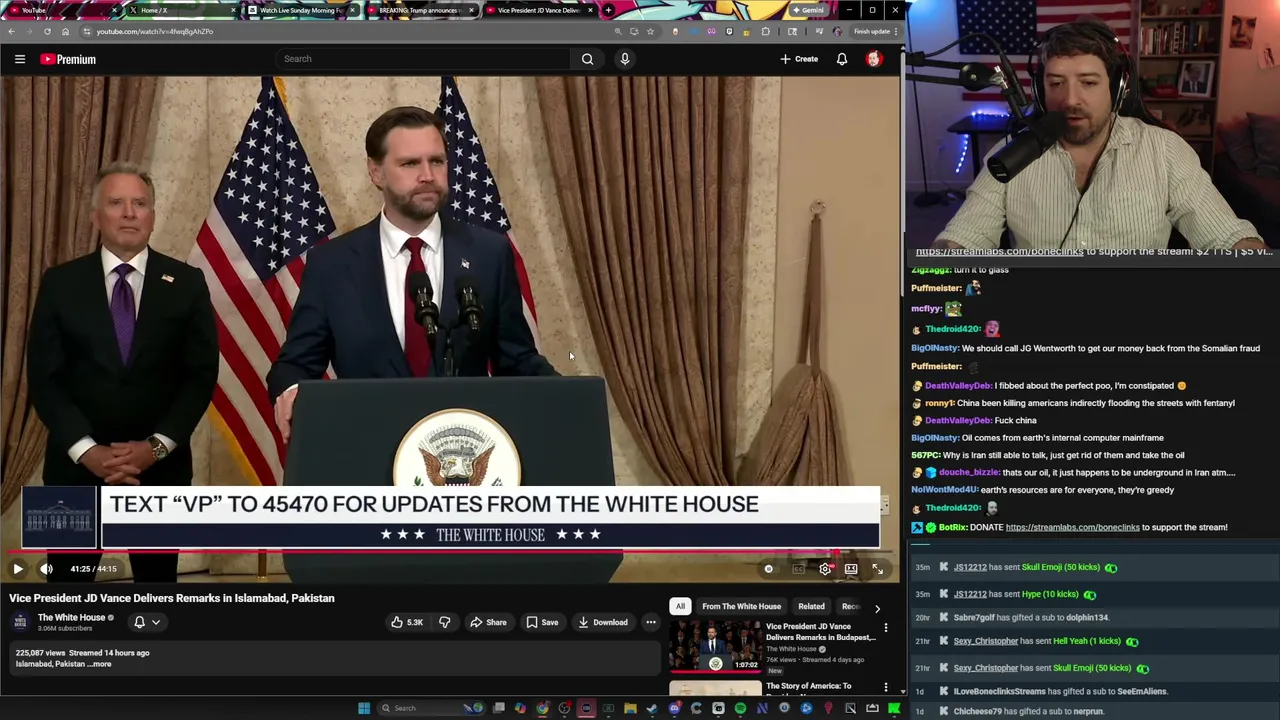Open the browser home page

tap(65, 31)
